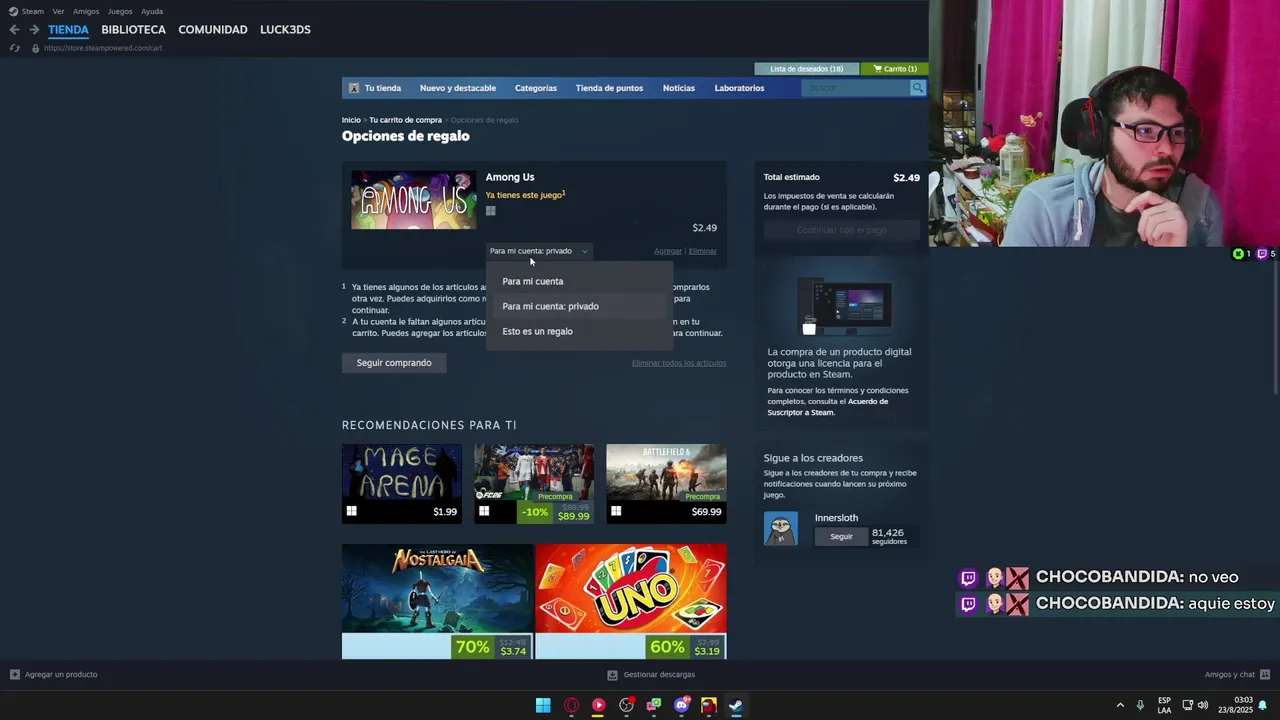The height and width of the screenshot is (720, 1280).
Task: Click the Steam logo in menu bar
Action: (13, 11)
